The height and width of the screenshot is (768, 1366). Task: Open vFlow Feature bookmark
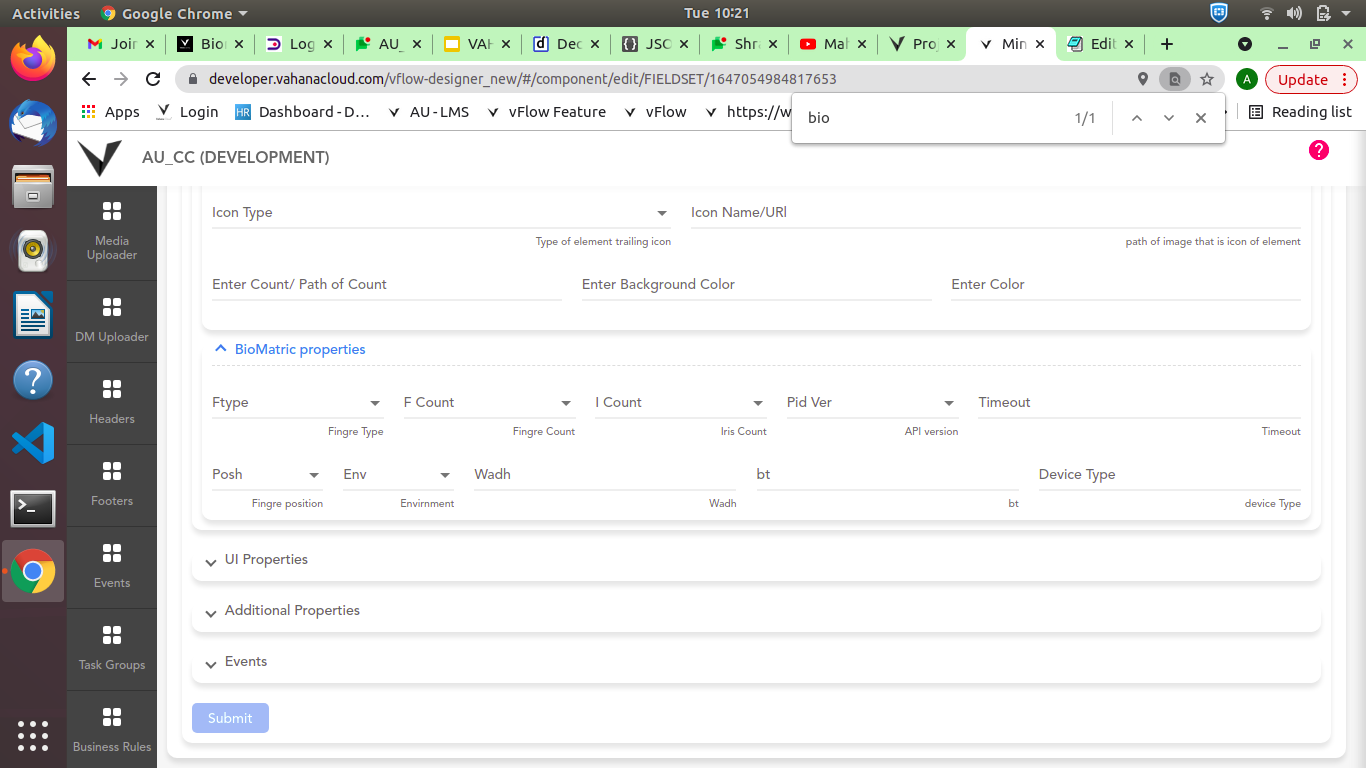tap(546, 112)
